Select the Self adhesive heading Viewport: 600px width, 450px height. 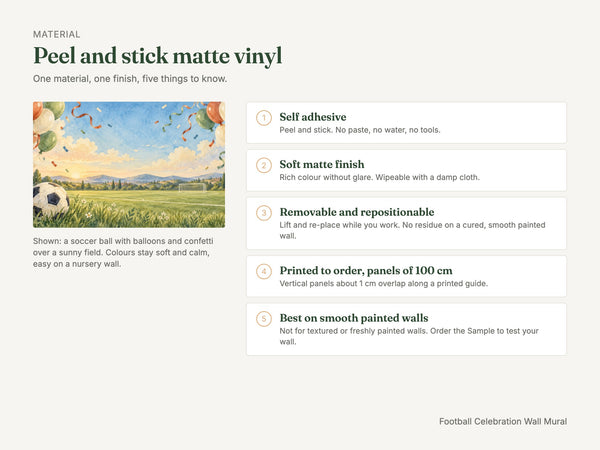click(313, 117)
